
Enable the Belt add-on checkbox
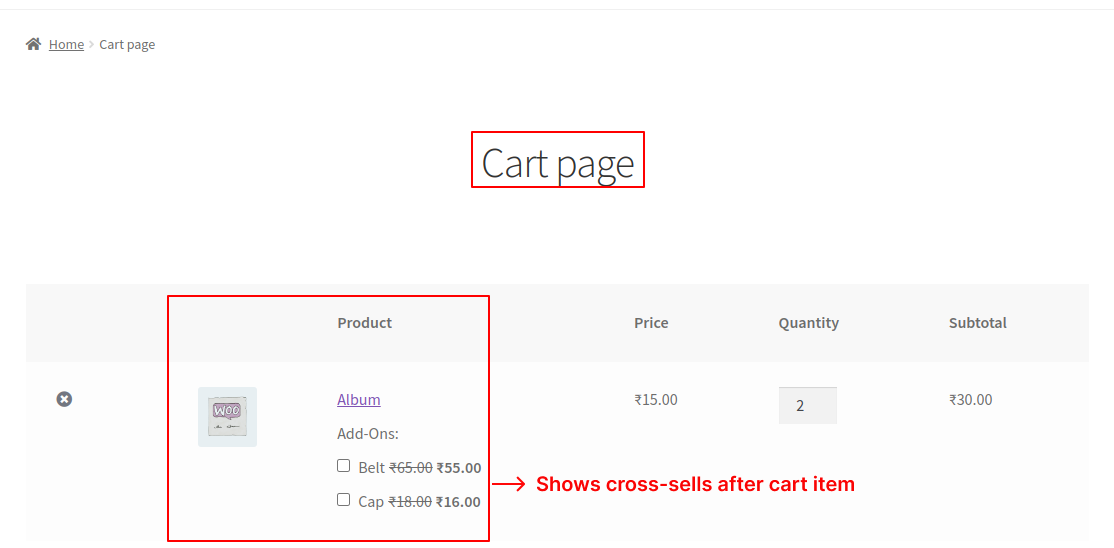[x=344, y=466]
